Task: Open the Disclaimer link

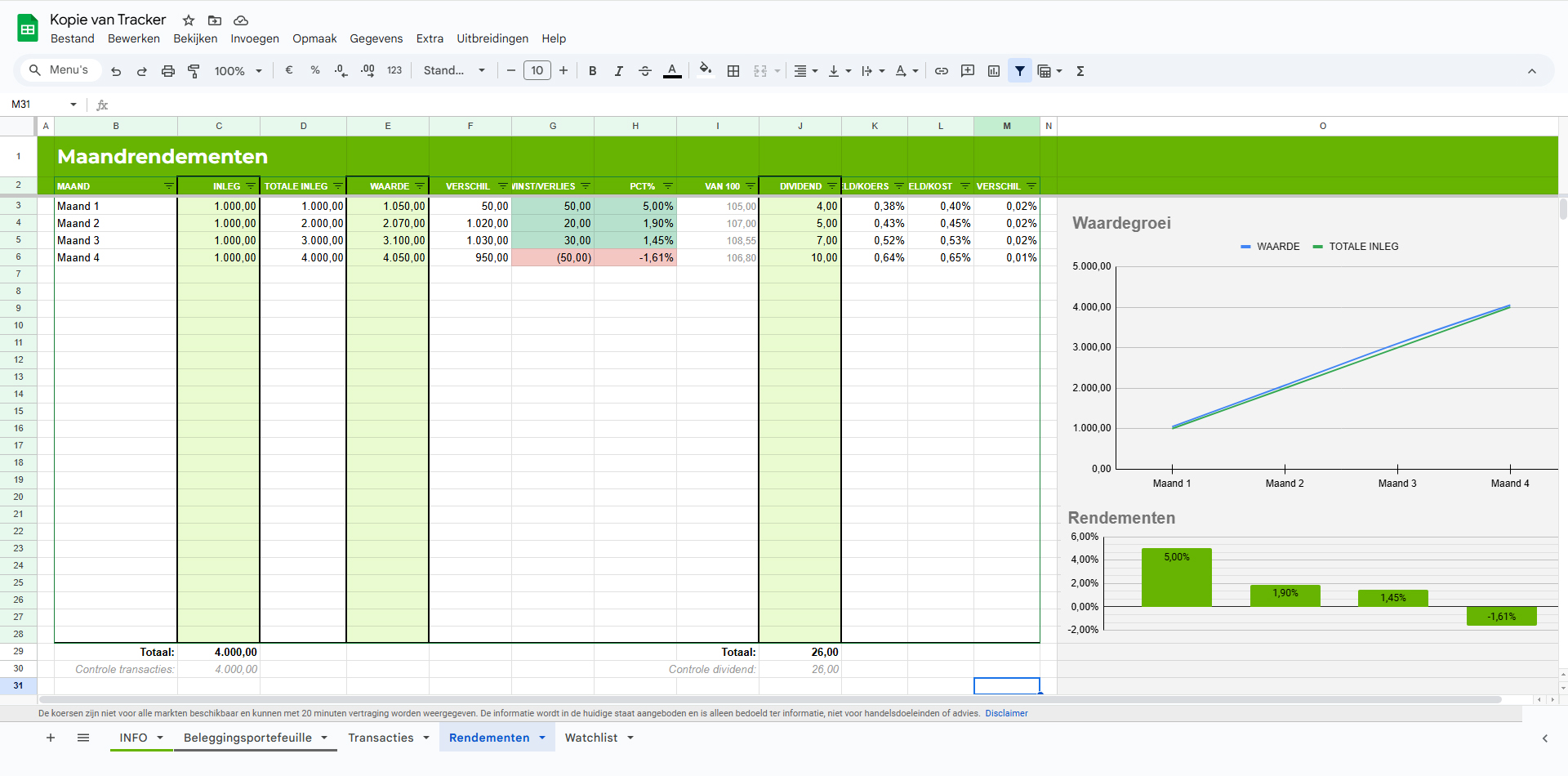Action: 1006,713
